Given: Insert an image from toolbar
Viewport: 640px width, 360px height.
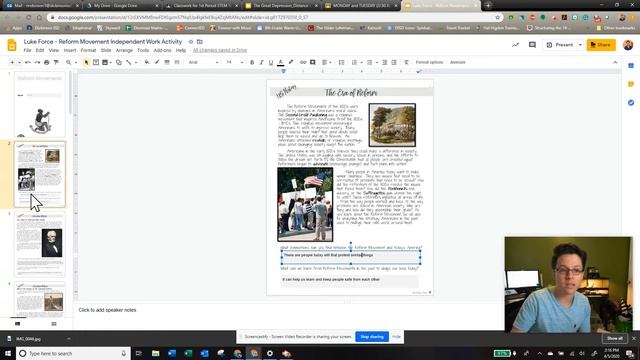Looking at the screenshot, I should [105, 62].
